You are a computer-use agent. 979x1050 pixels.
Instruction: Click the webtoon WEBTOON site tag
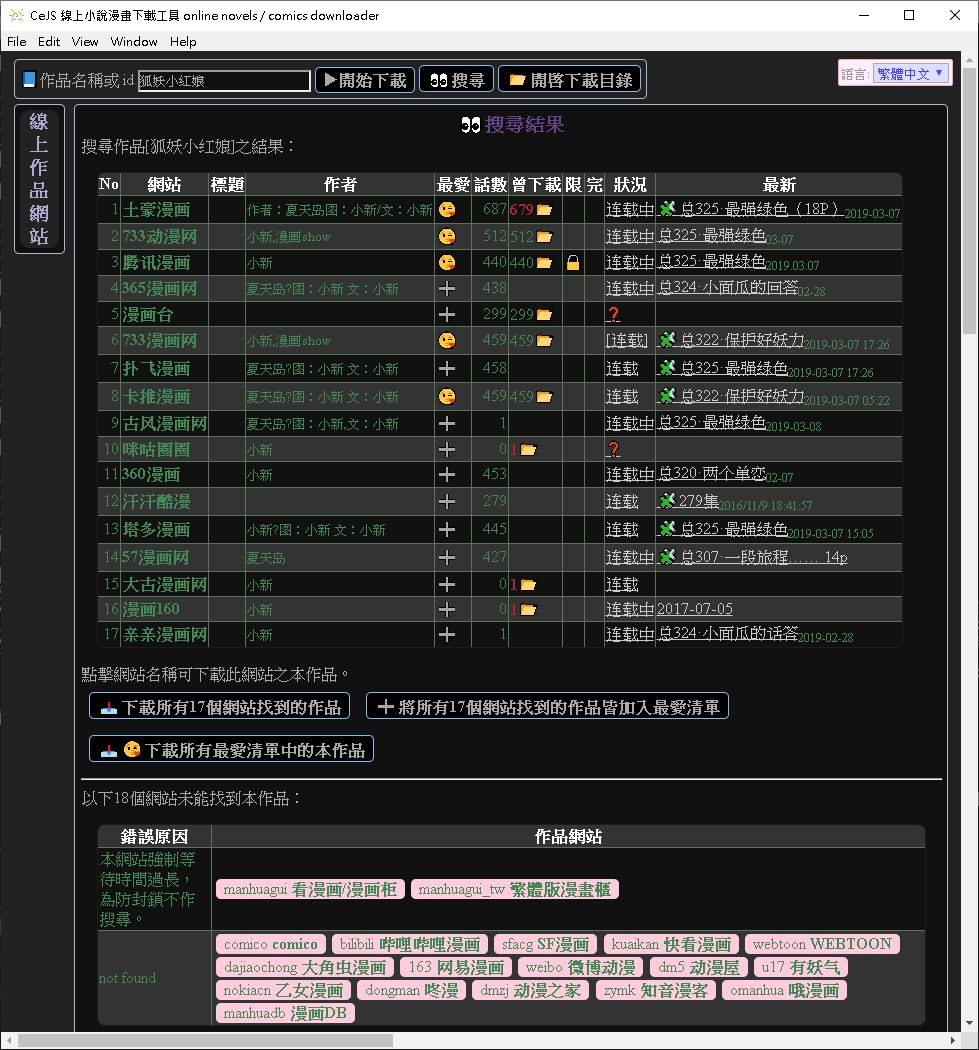point(822,944)
